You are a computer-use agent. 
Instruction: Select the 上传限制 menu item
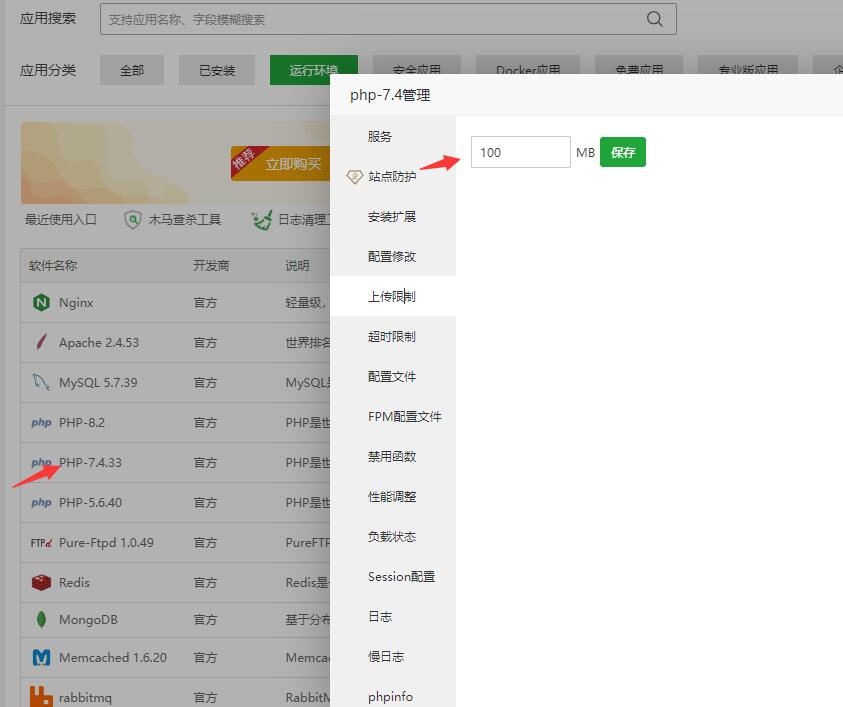(393, 296)
